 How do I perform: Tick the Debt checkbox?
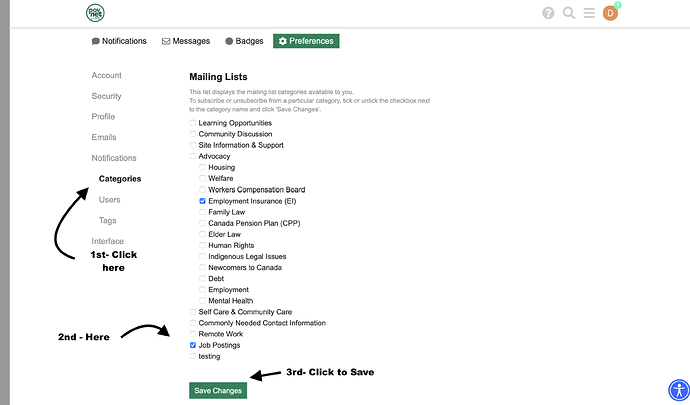[202, 278]
